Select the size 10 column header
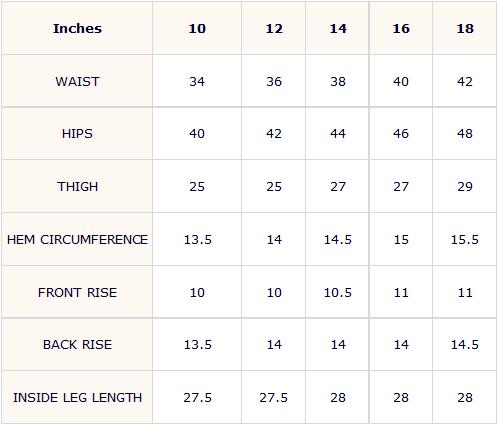The image size is (500, 427). tap(197, 28)
